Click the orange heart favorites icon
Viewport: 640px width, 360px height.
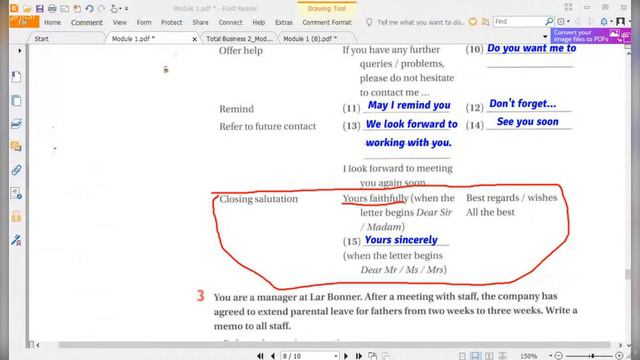tap(473, 22)
